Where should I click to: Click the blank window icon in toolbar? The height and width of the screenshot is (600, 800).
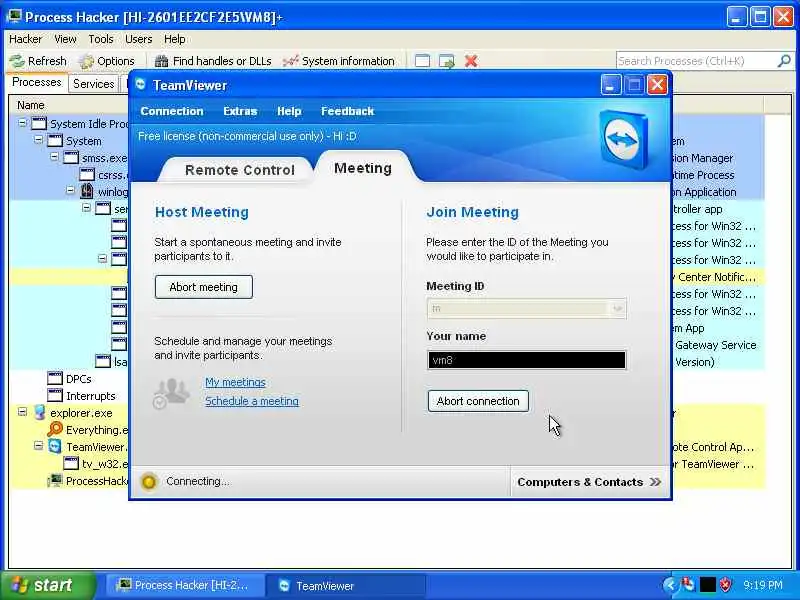[x=422, y=61]
